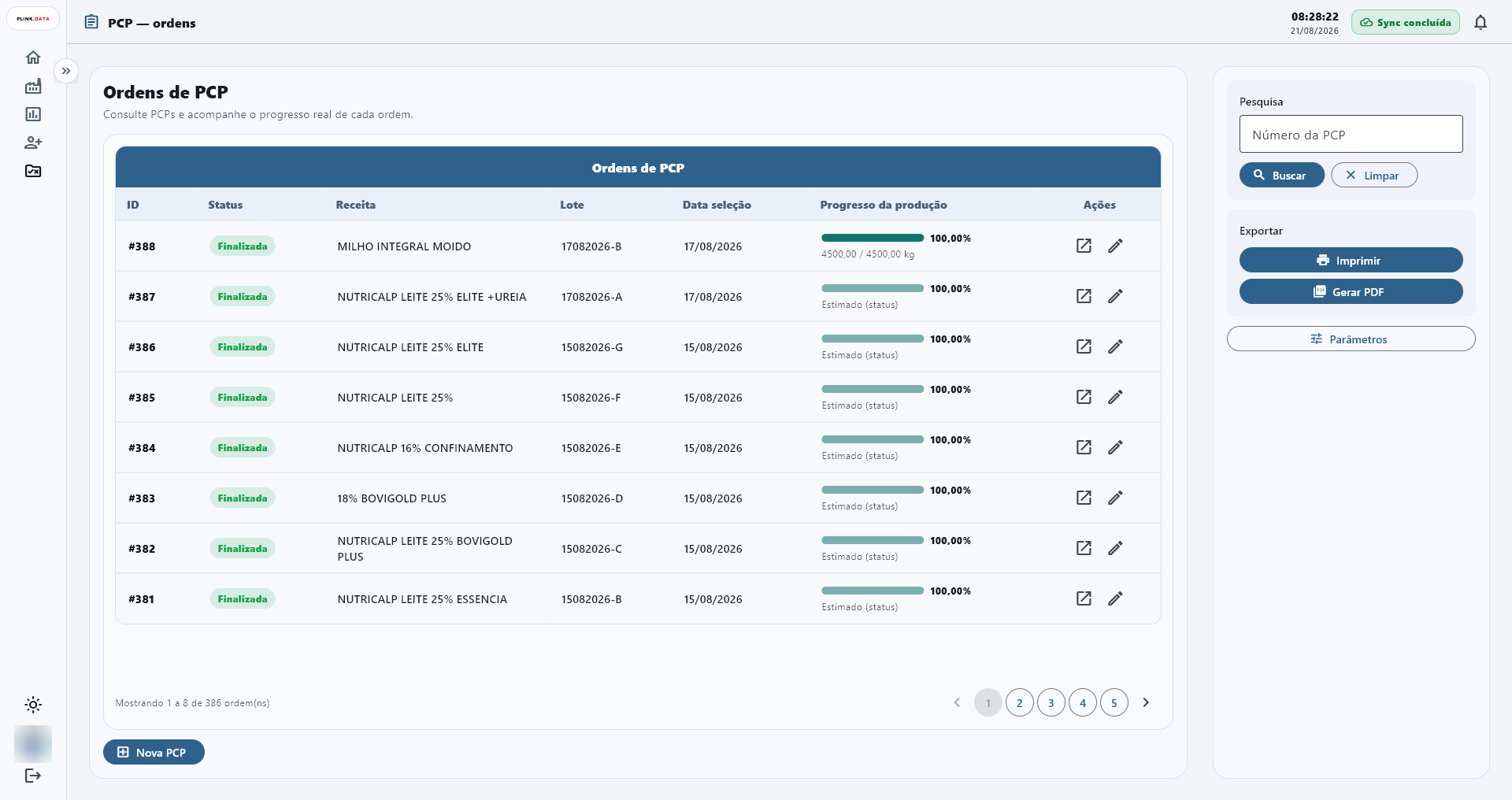Click the Buscar button
Screen dimensions: 1512x800
[x=1282, y=175]
